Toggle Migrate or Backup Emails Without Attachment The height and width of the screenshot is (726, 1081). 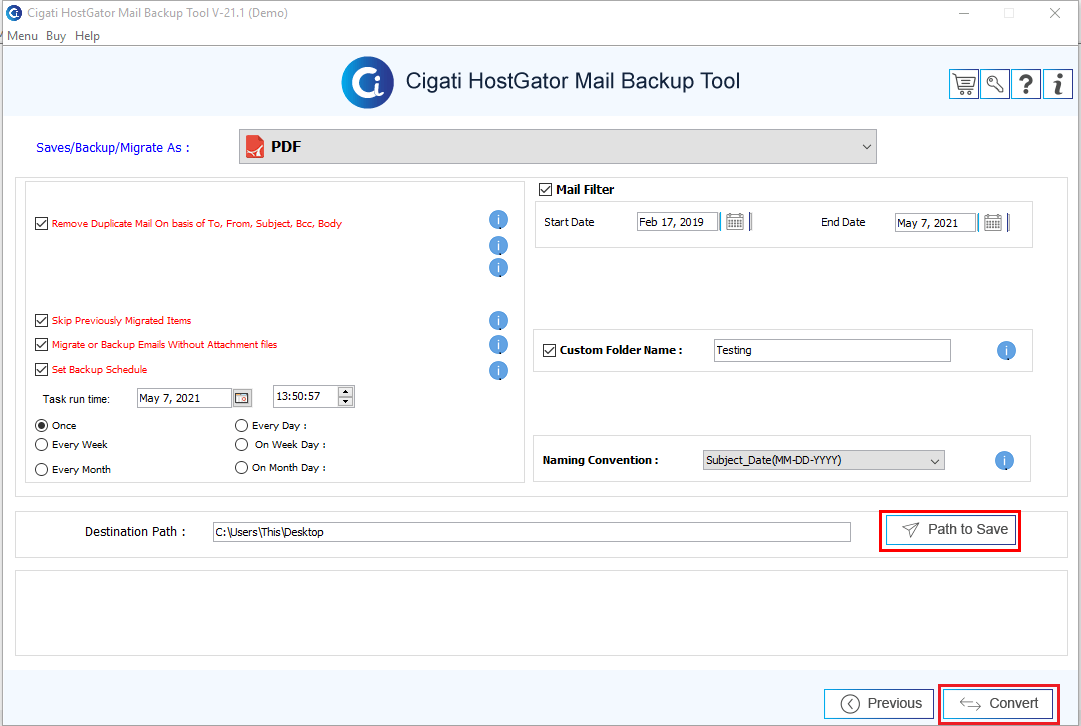click(41, 345)
